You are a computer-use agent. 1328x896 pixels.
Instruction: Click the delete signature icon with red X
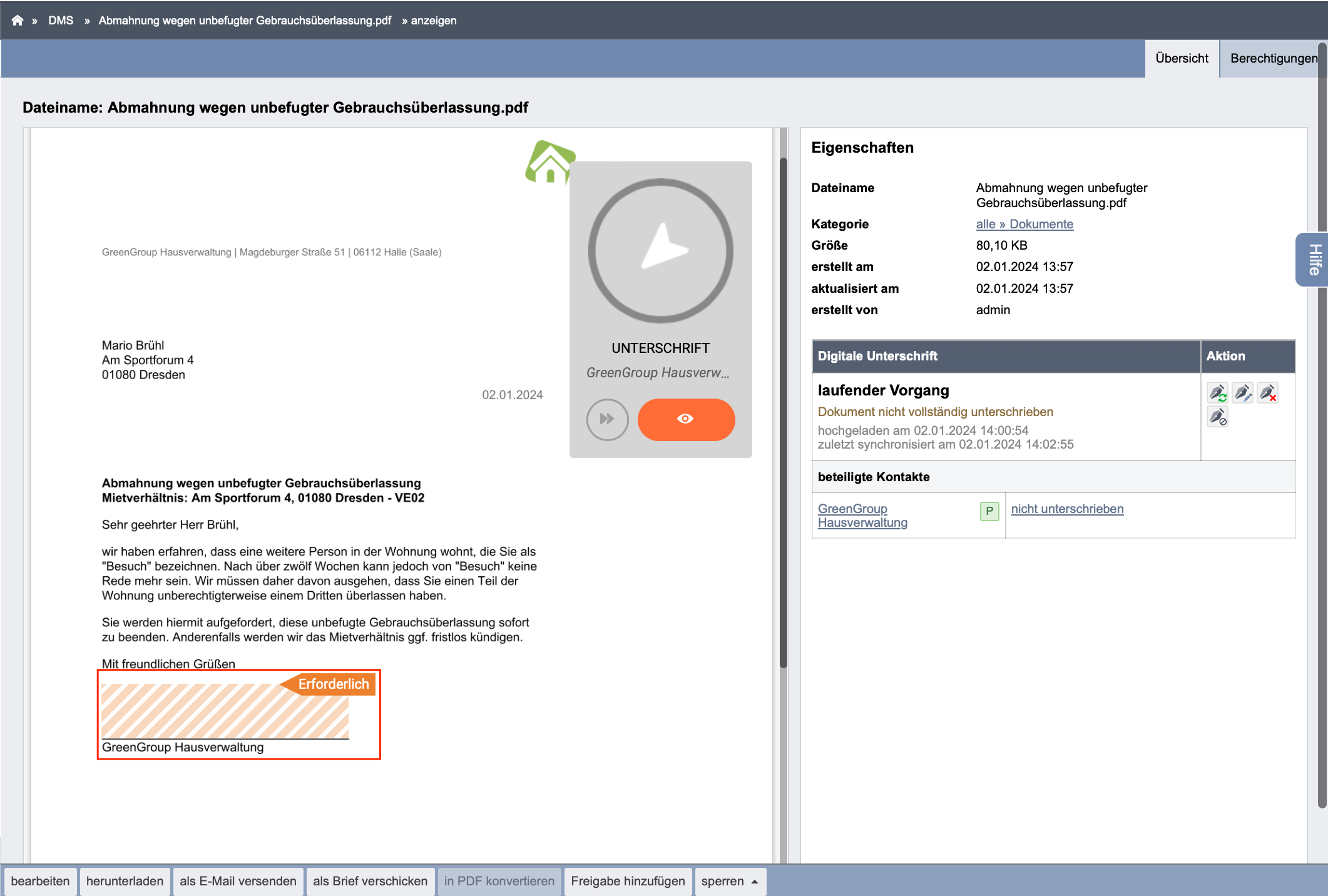1267,393
